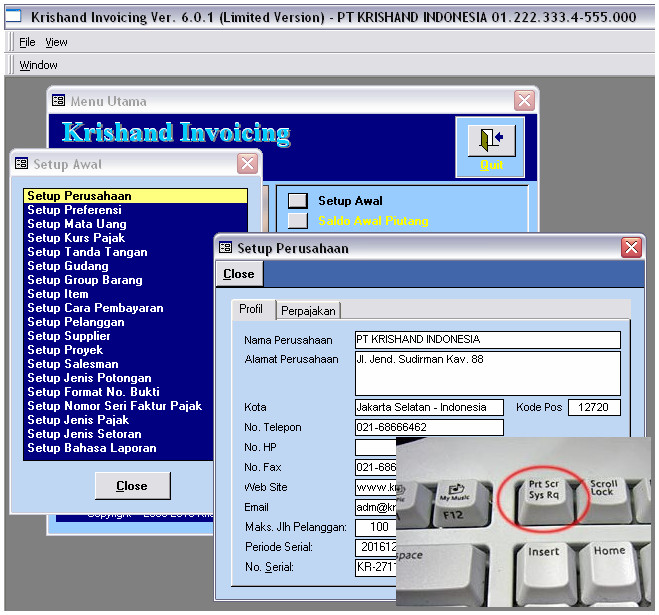
Task: Click the Kode Pos input field
Action: pos(594,407)
